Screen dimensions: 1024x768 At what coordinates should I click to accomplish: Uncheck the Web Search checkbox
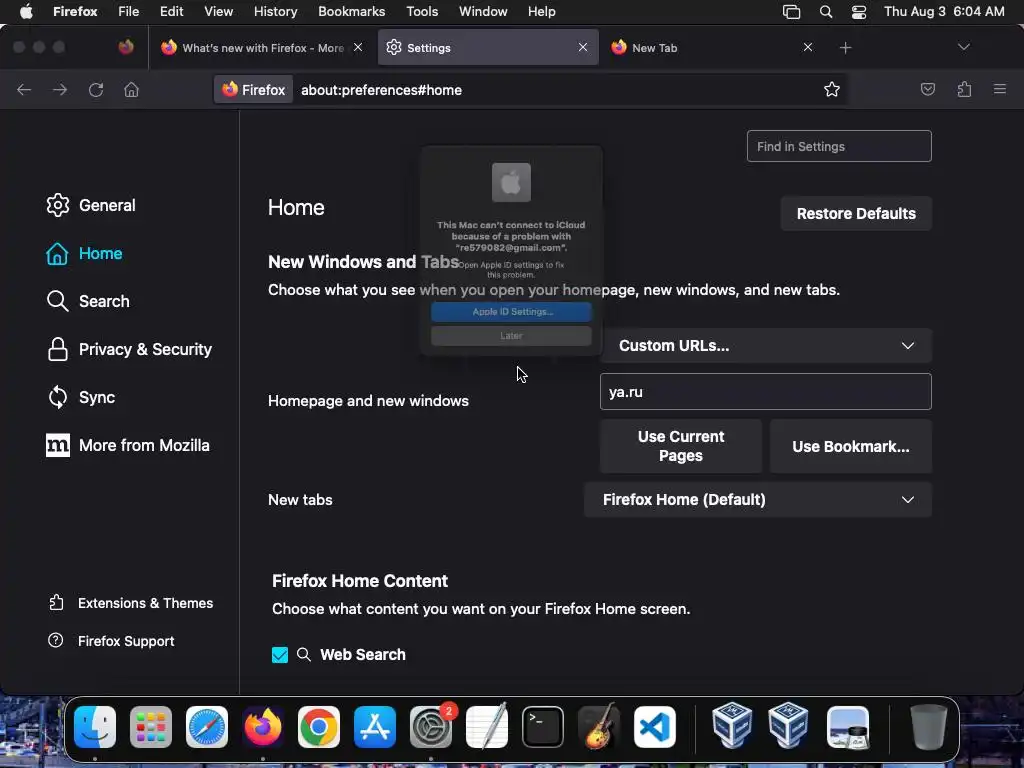pos(280,654)
